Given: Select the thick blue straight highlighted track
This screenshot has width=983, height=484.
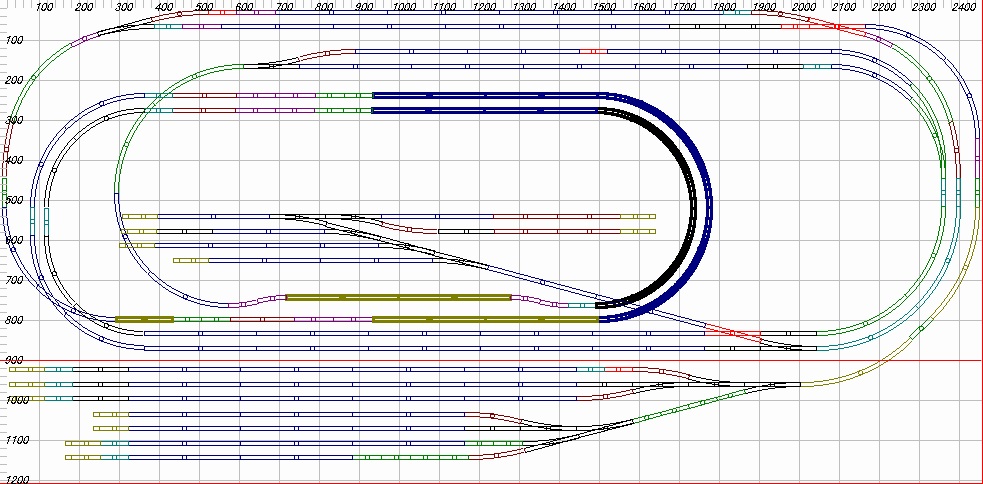Looking at the screenshot, I should click(485, 95).
